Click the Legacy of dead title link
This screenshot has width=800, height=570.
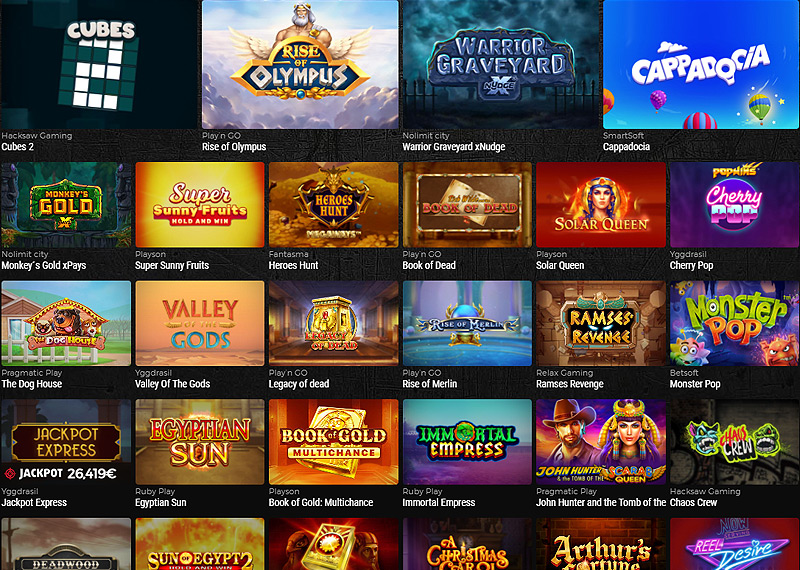pyautogui.click(x=299, y=384)
